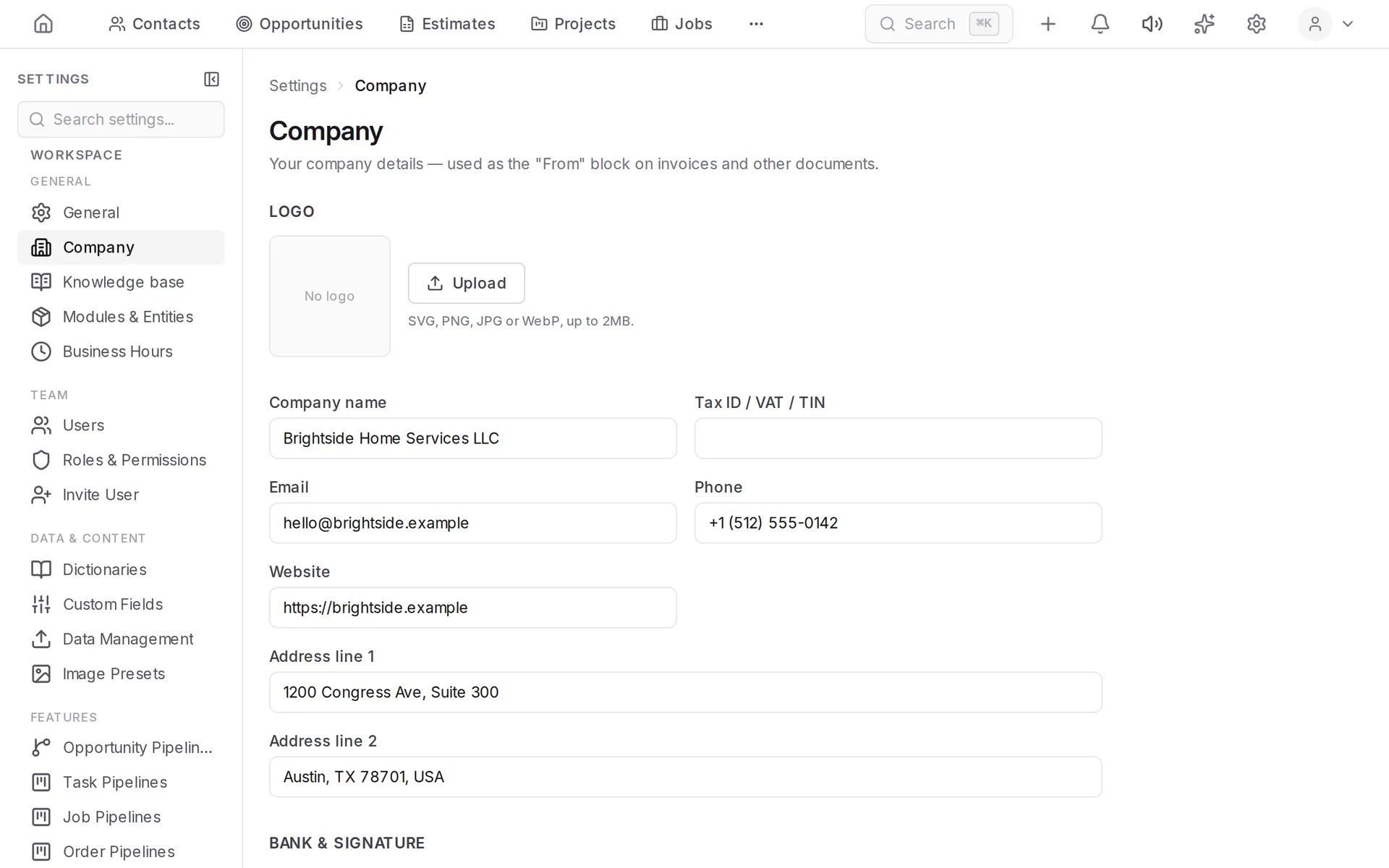Open the Users team page
The image size is (1389, 868).
(x=121, y=425)
